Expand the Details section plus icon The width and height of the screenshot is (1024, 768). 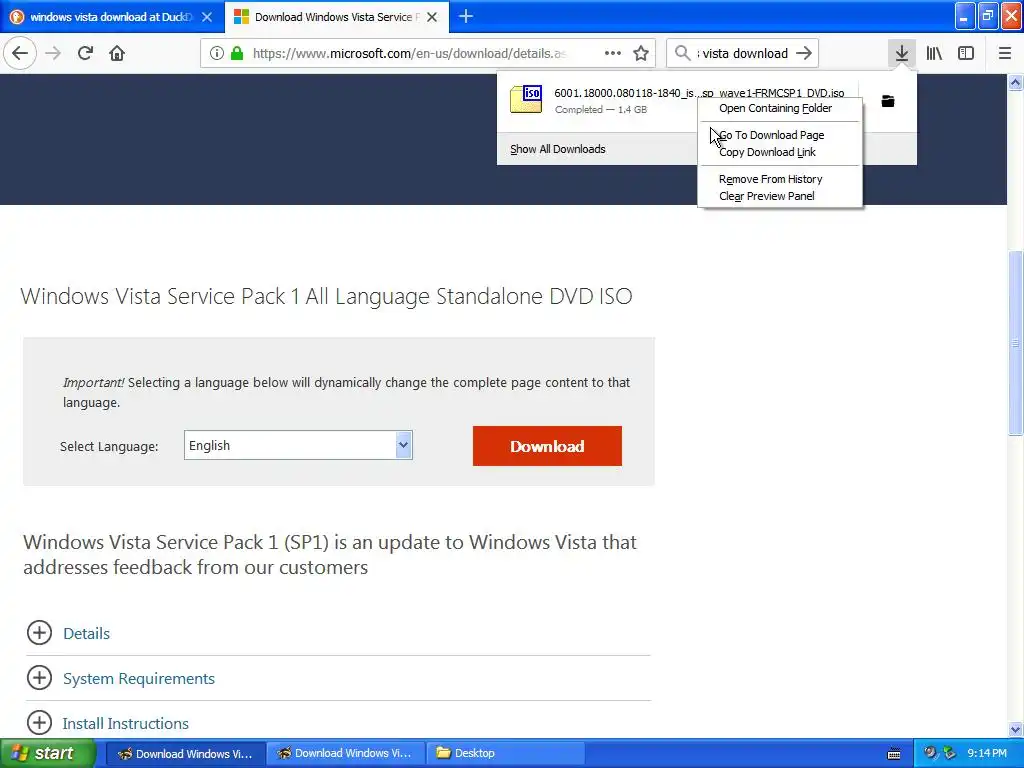click(x=39, y=633)
